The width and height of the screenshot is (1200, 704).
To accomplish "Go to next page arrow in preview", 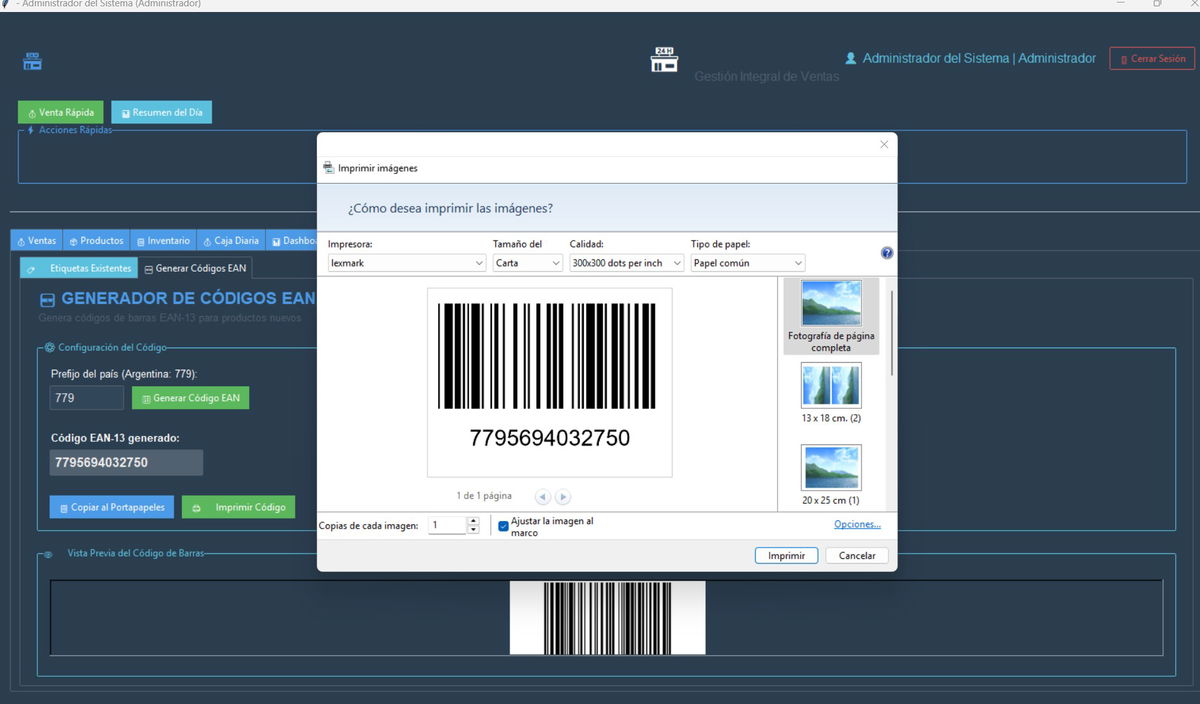I will tap(563, 496).
